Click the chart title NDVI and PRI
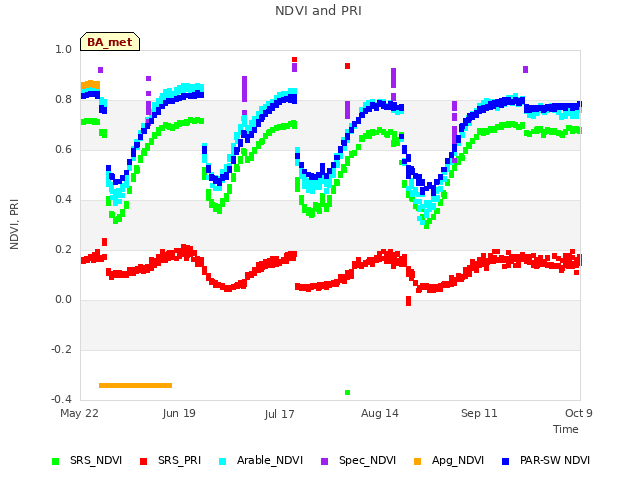Screen dimensions: 640x480 point(318,11)
